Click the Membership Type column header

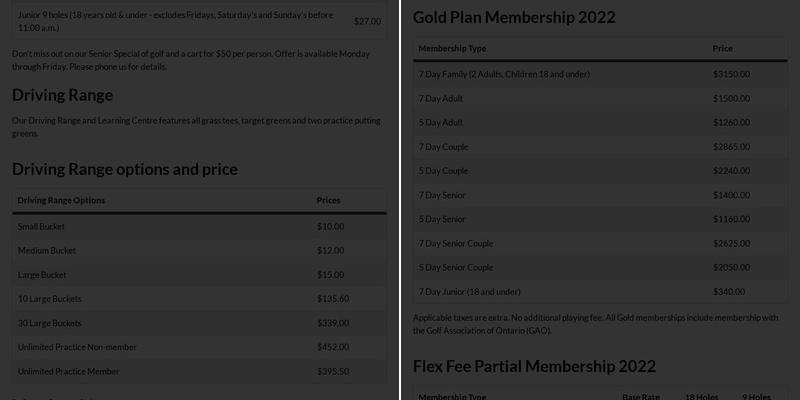[452, 49]
